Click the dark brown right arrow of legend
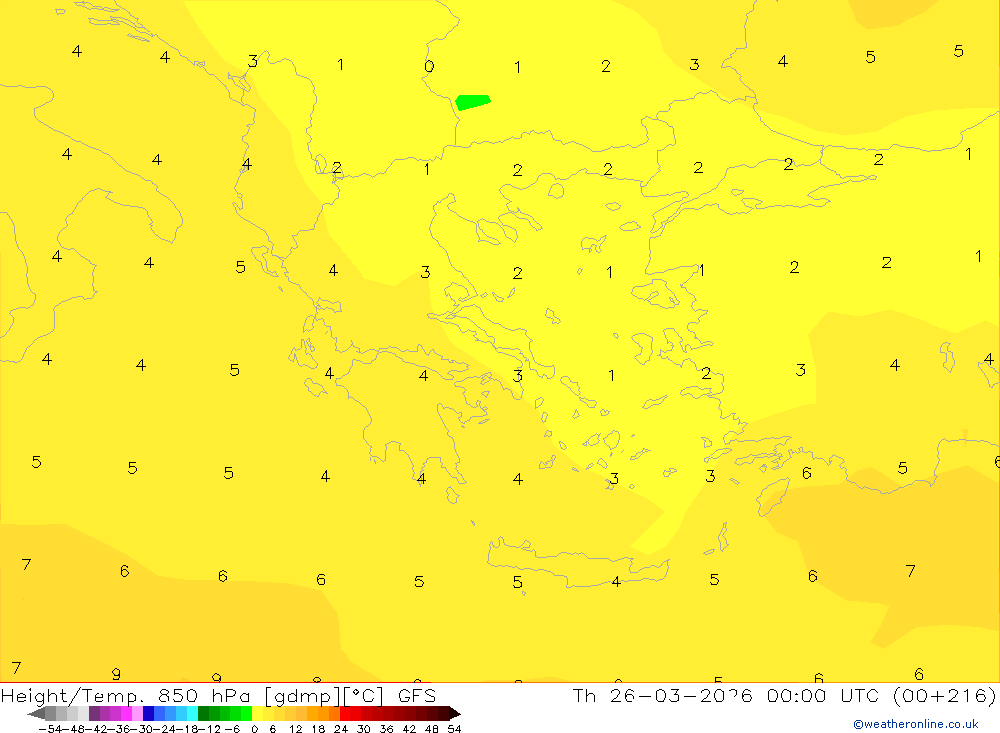 pos(455,714)
